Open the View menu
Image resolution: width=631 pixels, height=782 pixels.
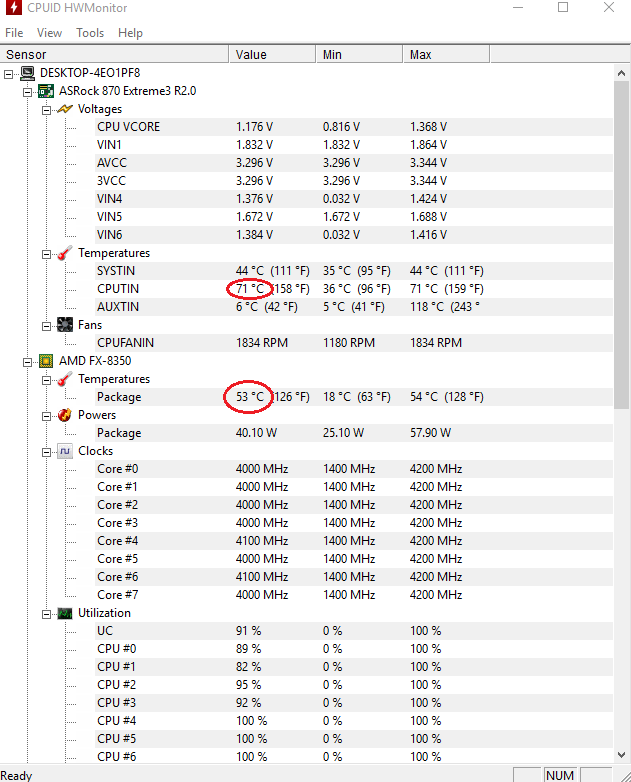coord(49,33)
